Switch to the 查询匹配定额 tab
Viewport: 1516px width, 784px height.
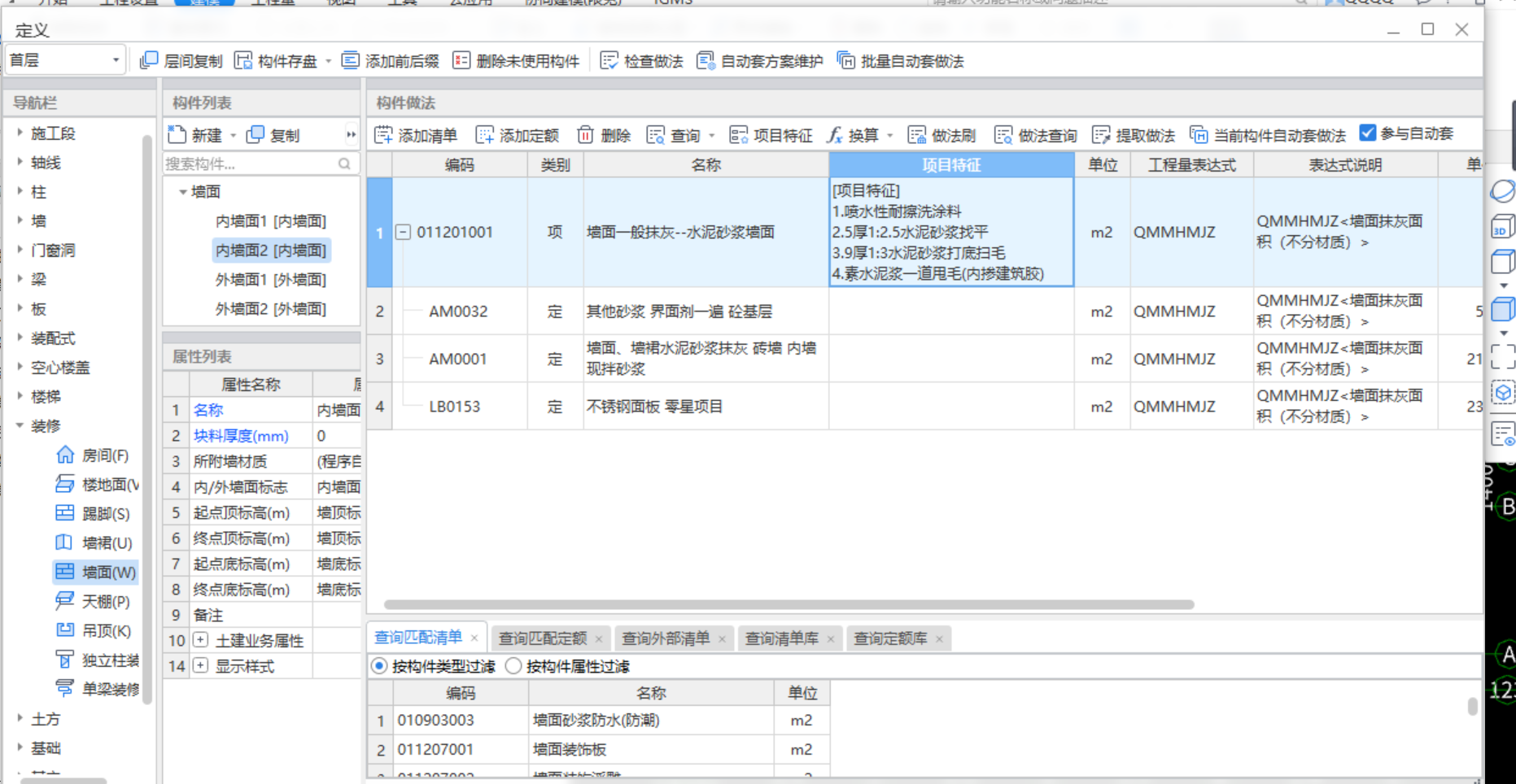(543, 638)
